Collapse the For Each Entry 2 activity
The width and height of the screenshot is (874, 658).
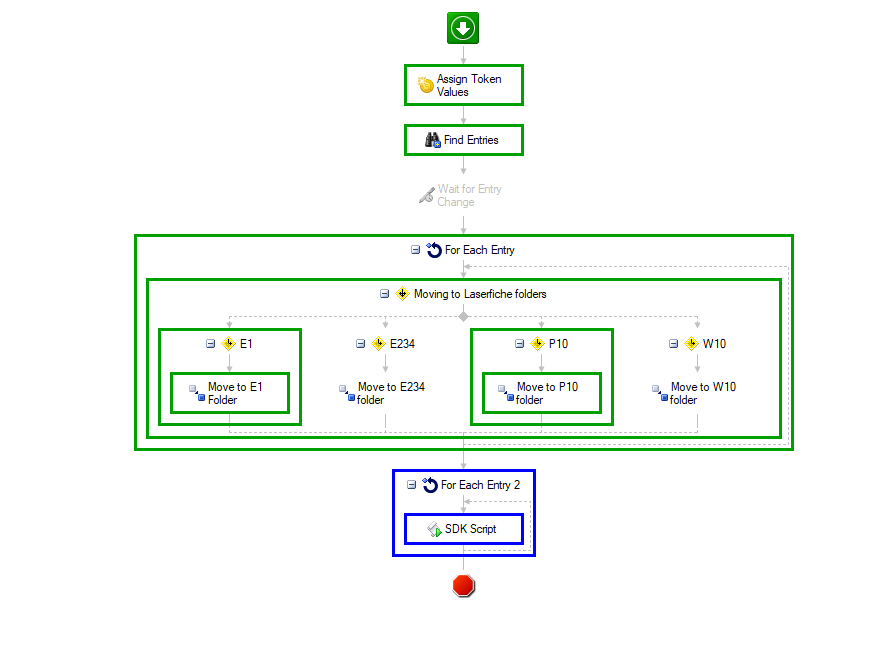[411, 485]
